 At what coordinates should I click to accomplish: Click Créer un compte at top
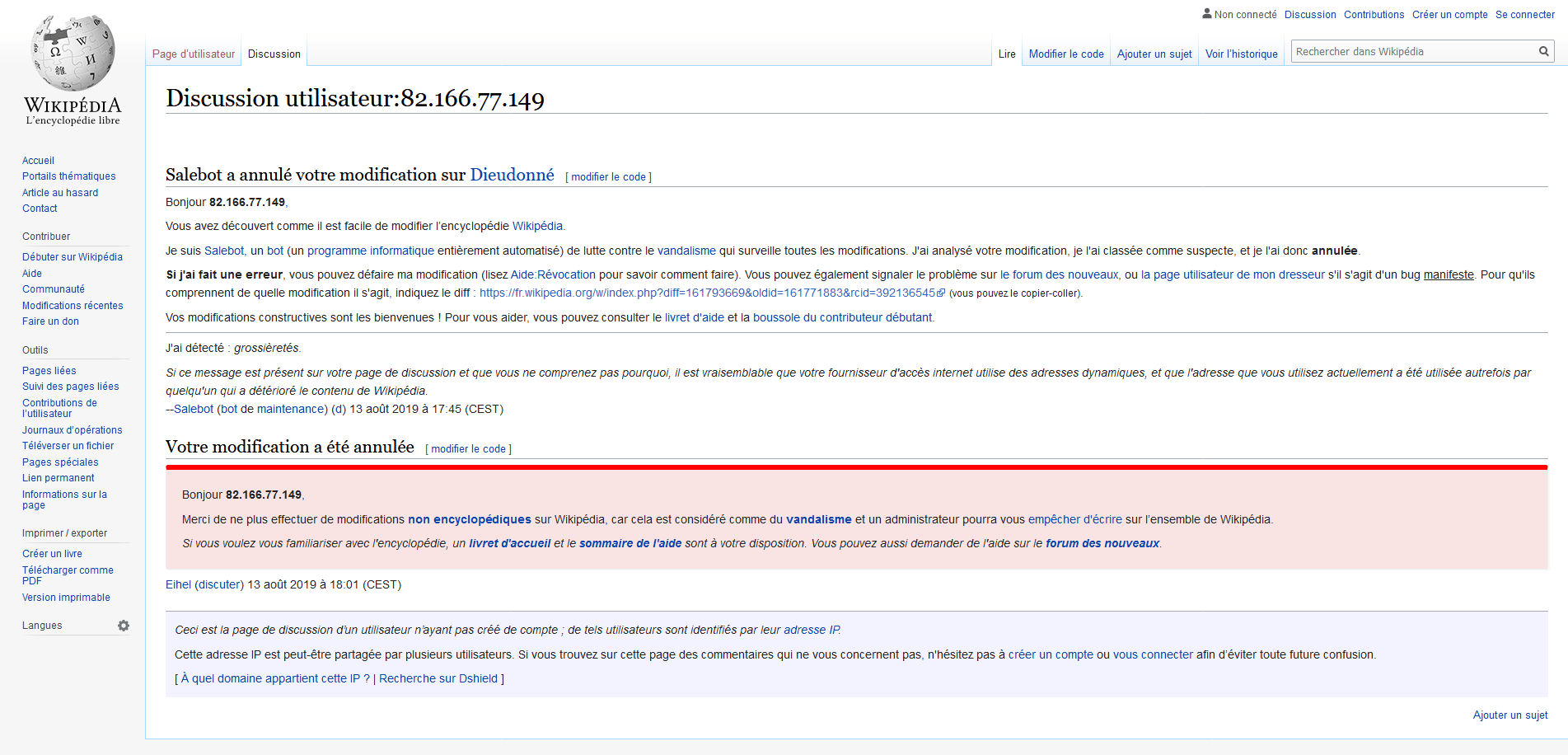[x=1450, y=14]
